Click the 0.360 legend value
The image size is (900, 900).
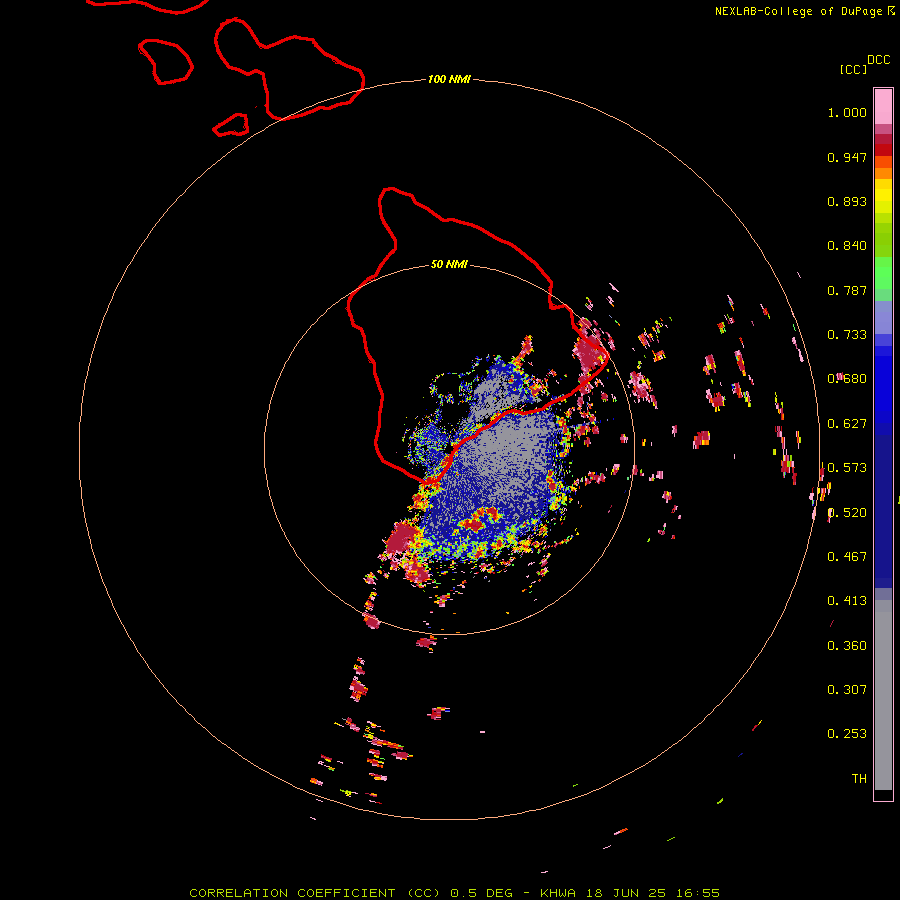847,646
